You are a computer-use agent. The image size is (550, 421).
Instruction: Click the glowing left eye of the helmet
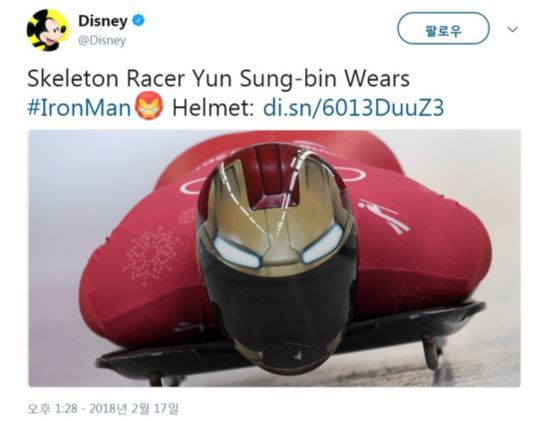click(x=237, y=251)
